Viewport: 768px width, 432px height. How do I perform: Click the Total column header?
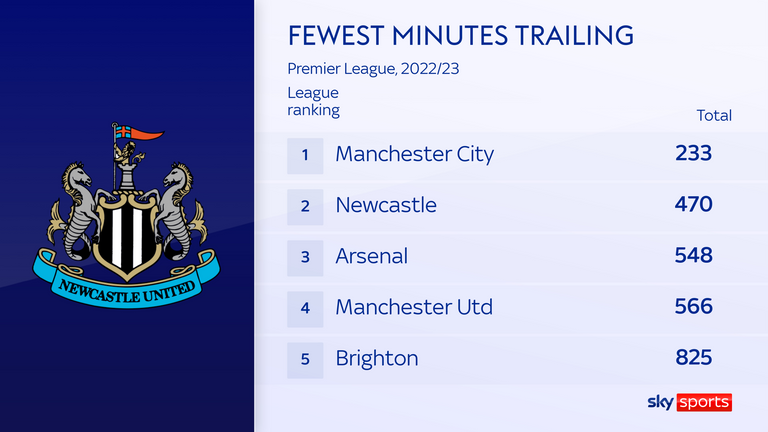click(x=714, y=116)
